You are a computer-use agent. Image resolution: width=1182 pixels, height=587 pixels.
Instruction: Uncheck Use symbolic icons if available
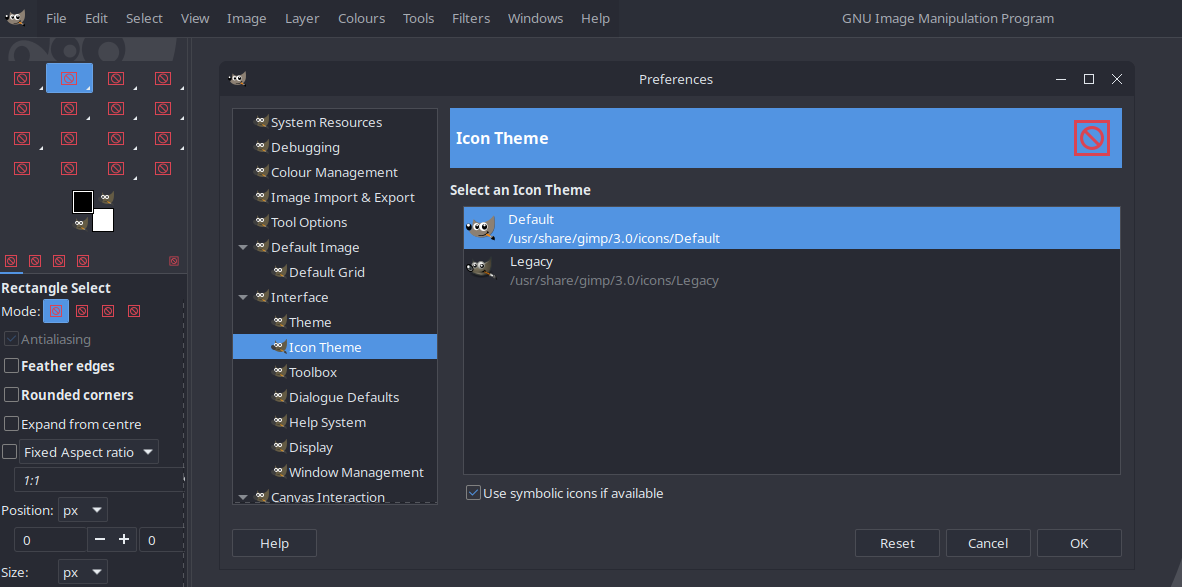(473, 493)
